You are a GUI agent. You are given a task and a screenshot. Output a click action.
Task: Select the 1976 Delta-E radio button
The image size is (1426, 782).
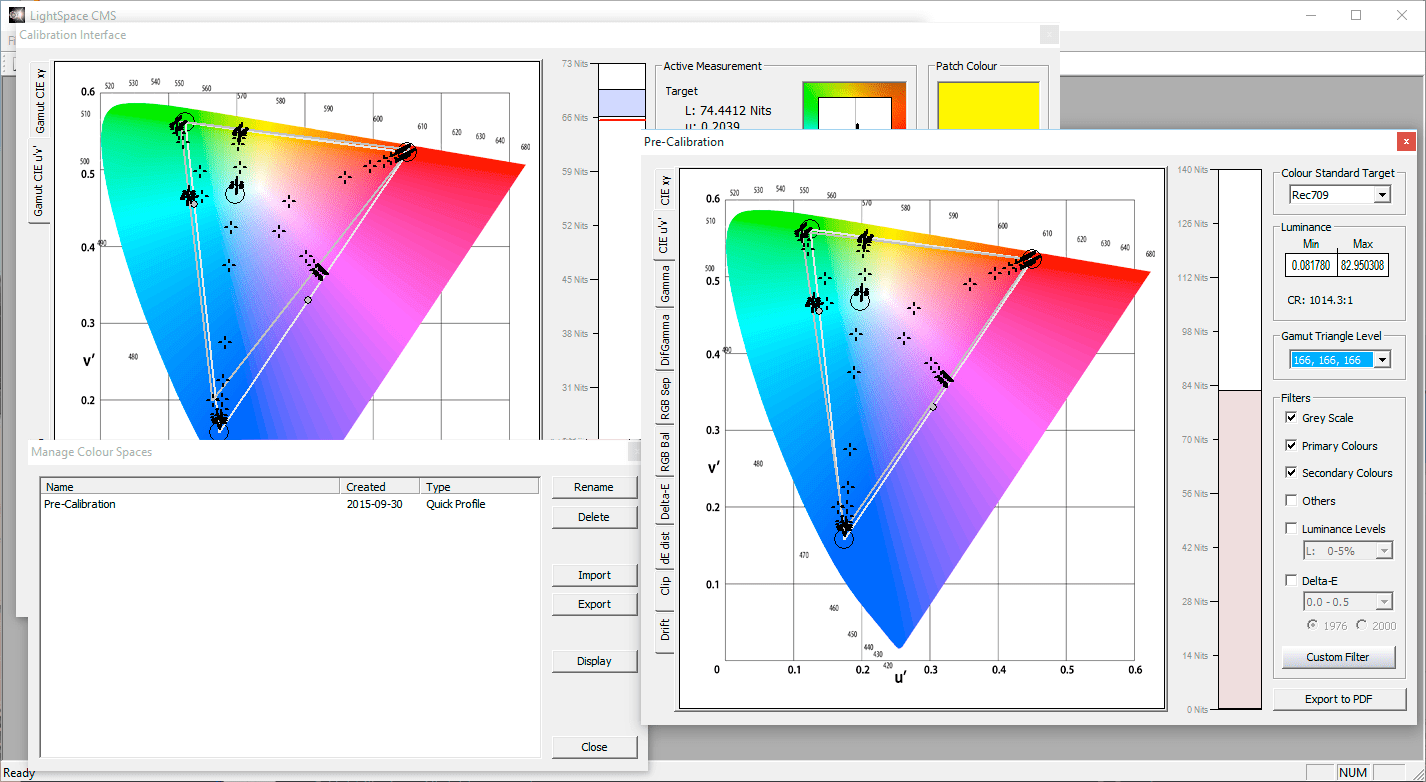tap(1313, 625)
